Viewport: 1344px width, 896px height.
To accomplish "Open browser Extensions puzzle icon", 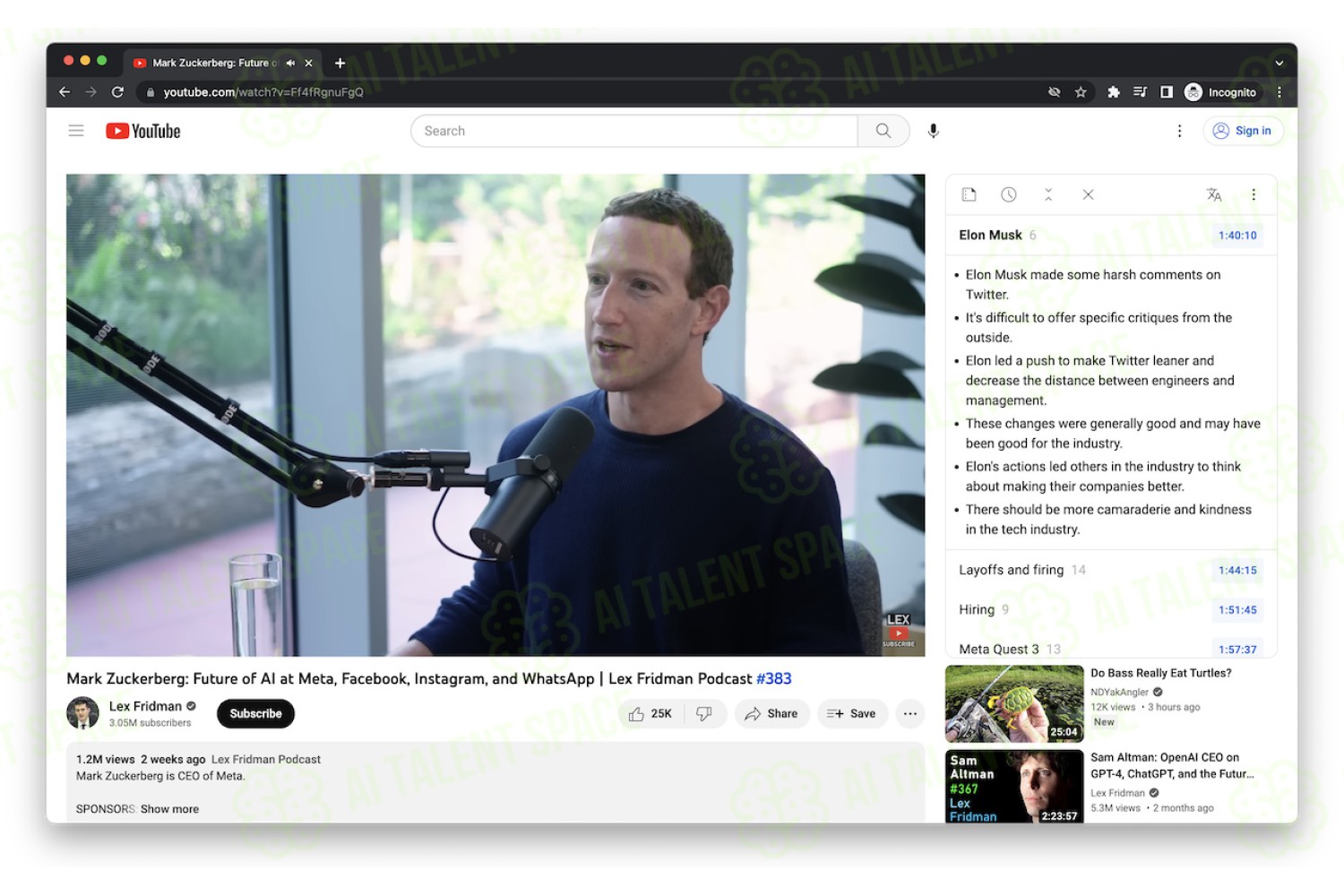I will click(1114, 91).
